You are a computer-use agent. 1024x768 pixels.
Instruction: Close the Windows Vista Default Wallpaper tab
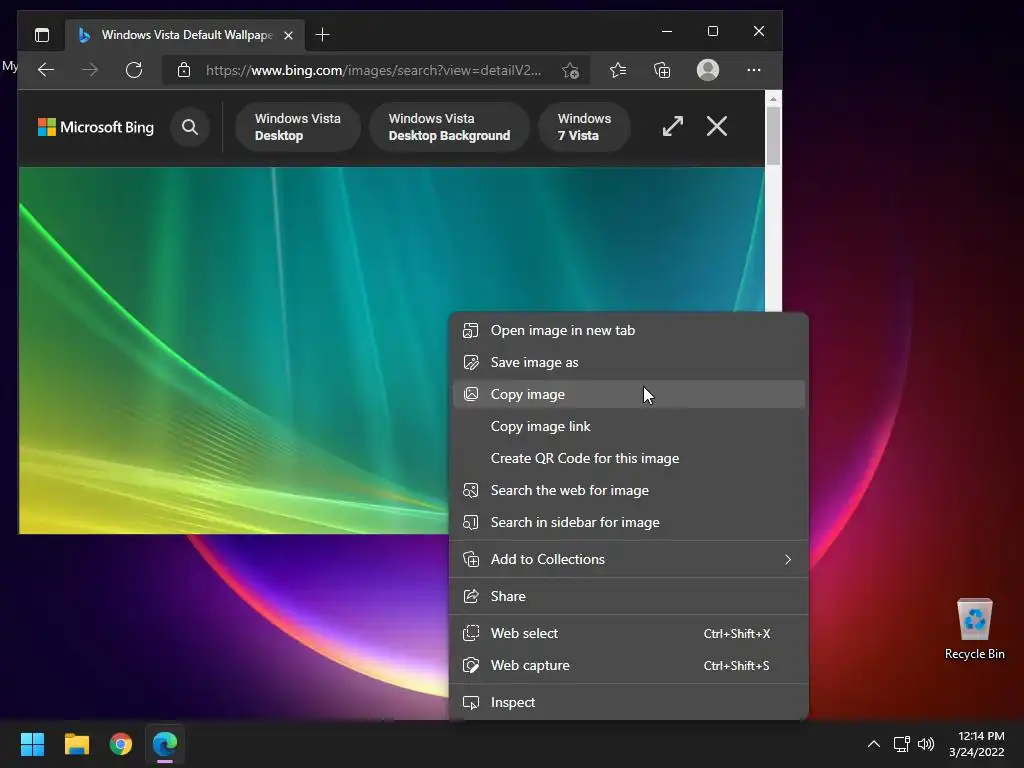[x=289, y=35]
